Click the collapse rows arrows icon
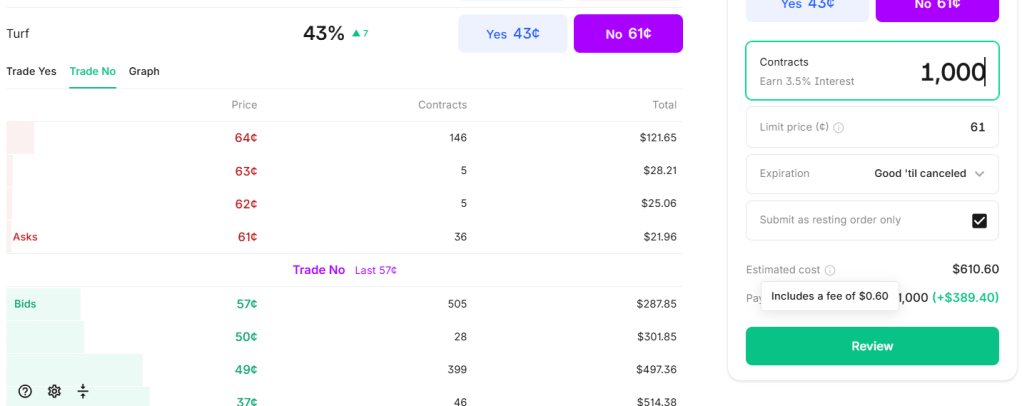Viewport: 1022px width, 406px height. coord(83,391)
